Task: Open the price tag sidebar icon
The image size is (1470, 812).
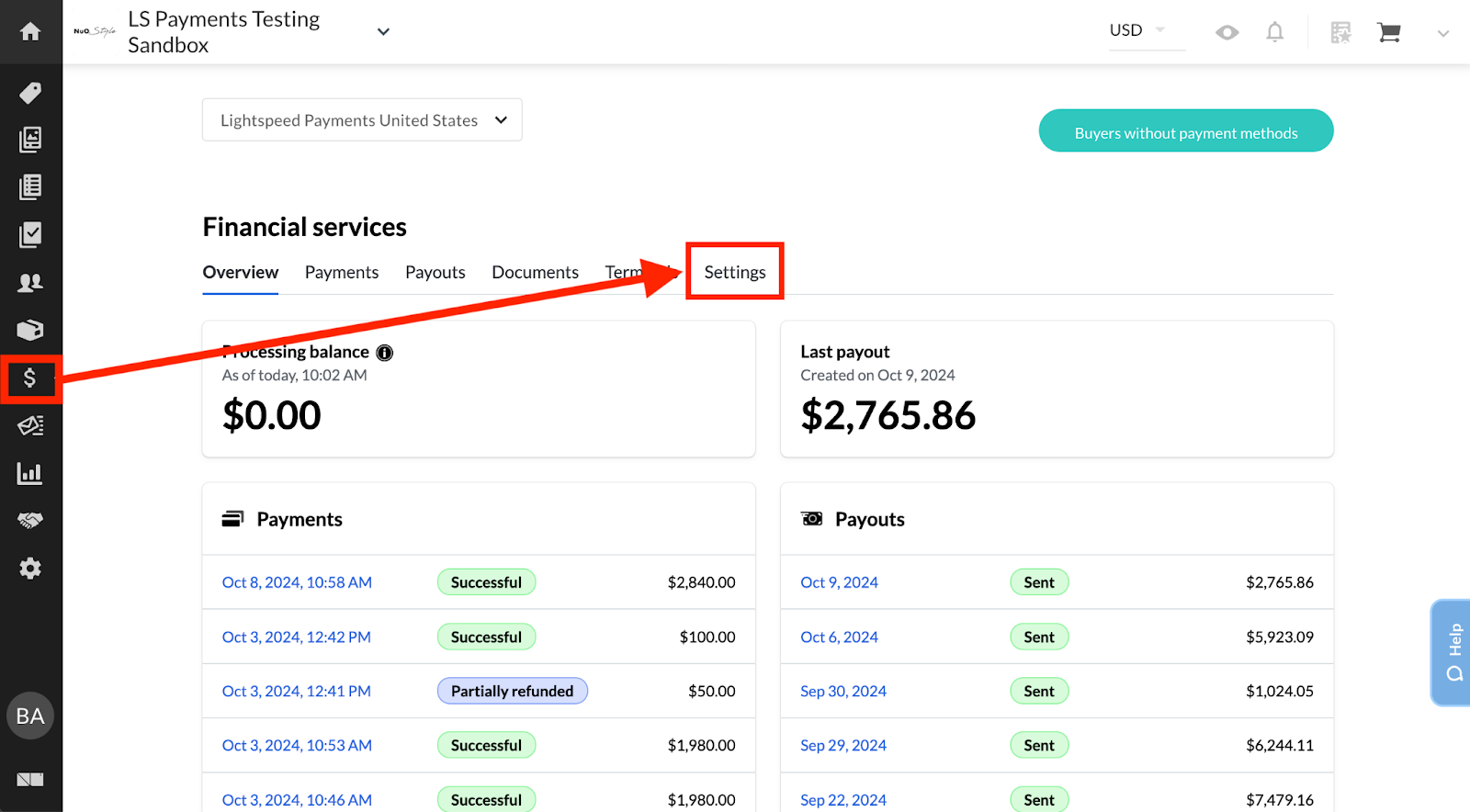Action: pyautogui.click(x=30, y=93)
